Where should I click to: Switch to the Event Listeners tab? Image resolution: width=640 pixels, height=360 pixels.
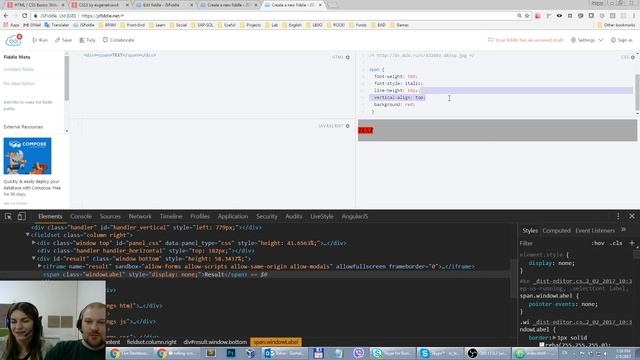[x=595, y=231]
